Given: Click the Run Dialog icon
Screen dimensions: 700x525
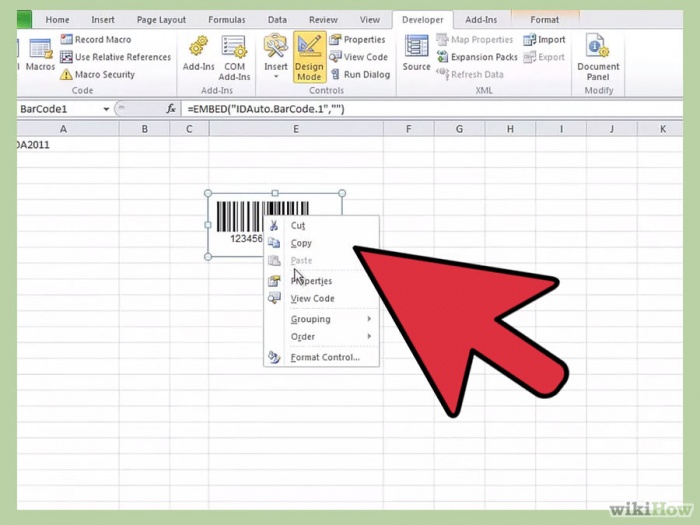Looking at the screenshot, I should click(336, 75).
